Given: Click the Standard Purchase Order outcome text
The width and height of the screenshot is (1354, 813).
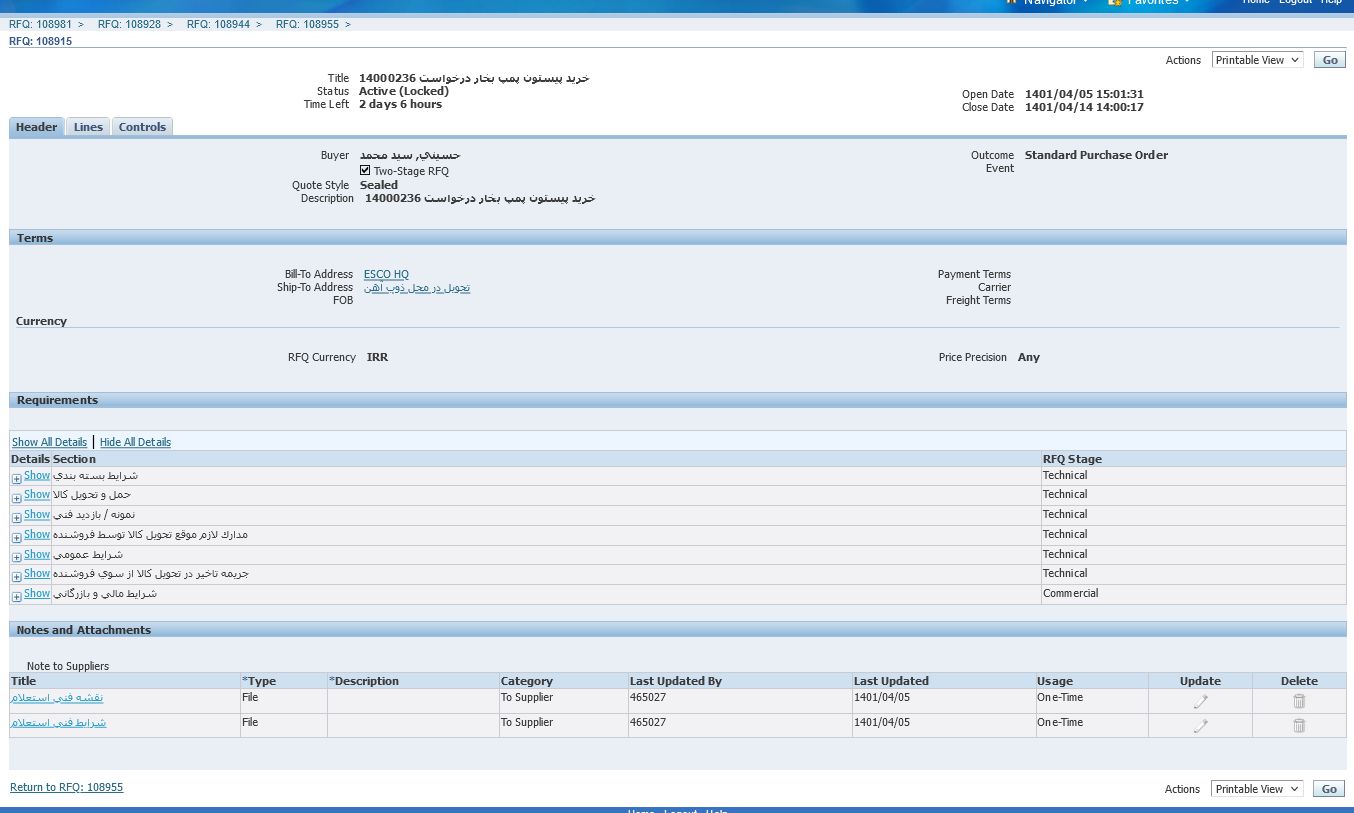Looking at the screenshot, I should click(1096, 155).
